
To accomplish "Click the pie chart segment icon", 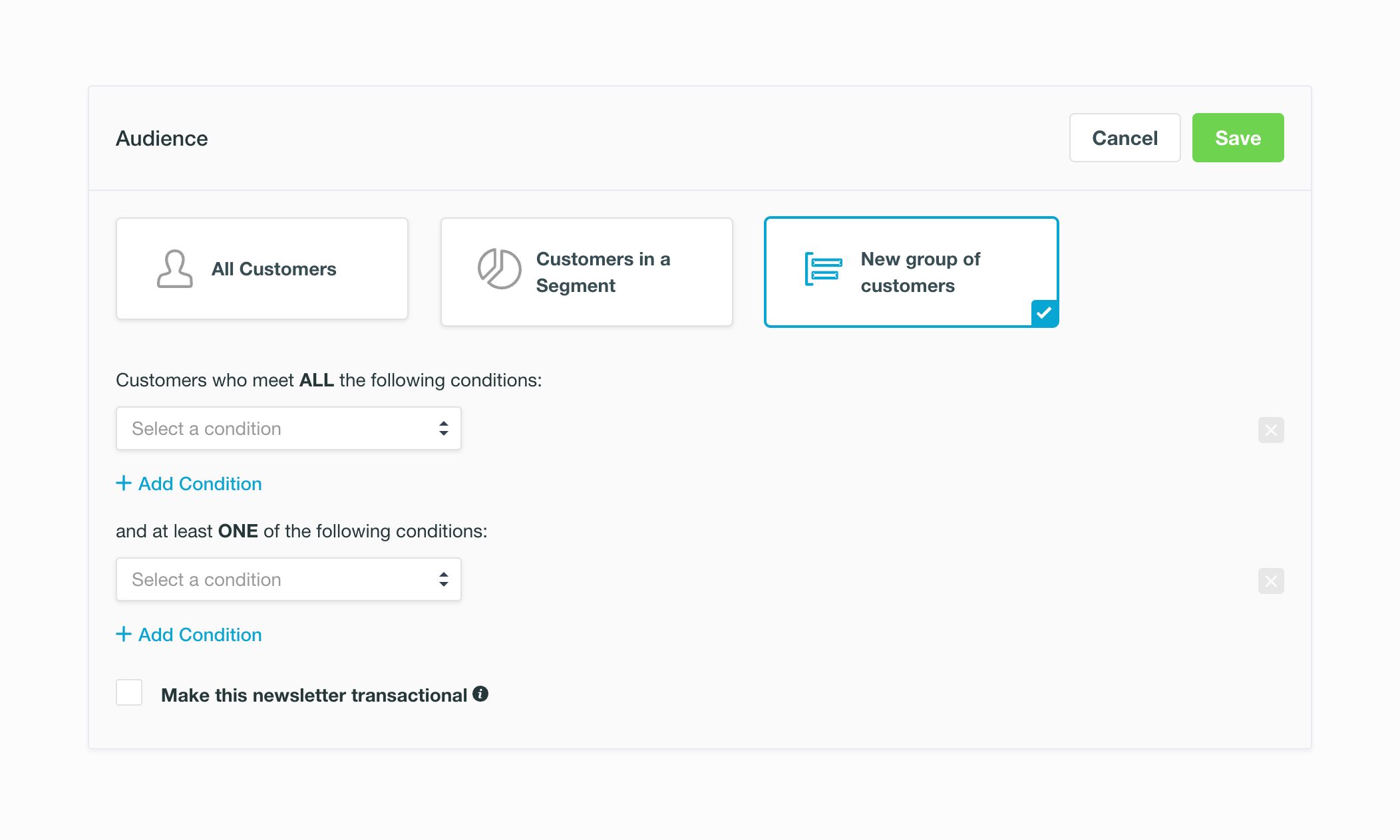I will point(499,269).
